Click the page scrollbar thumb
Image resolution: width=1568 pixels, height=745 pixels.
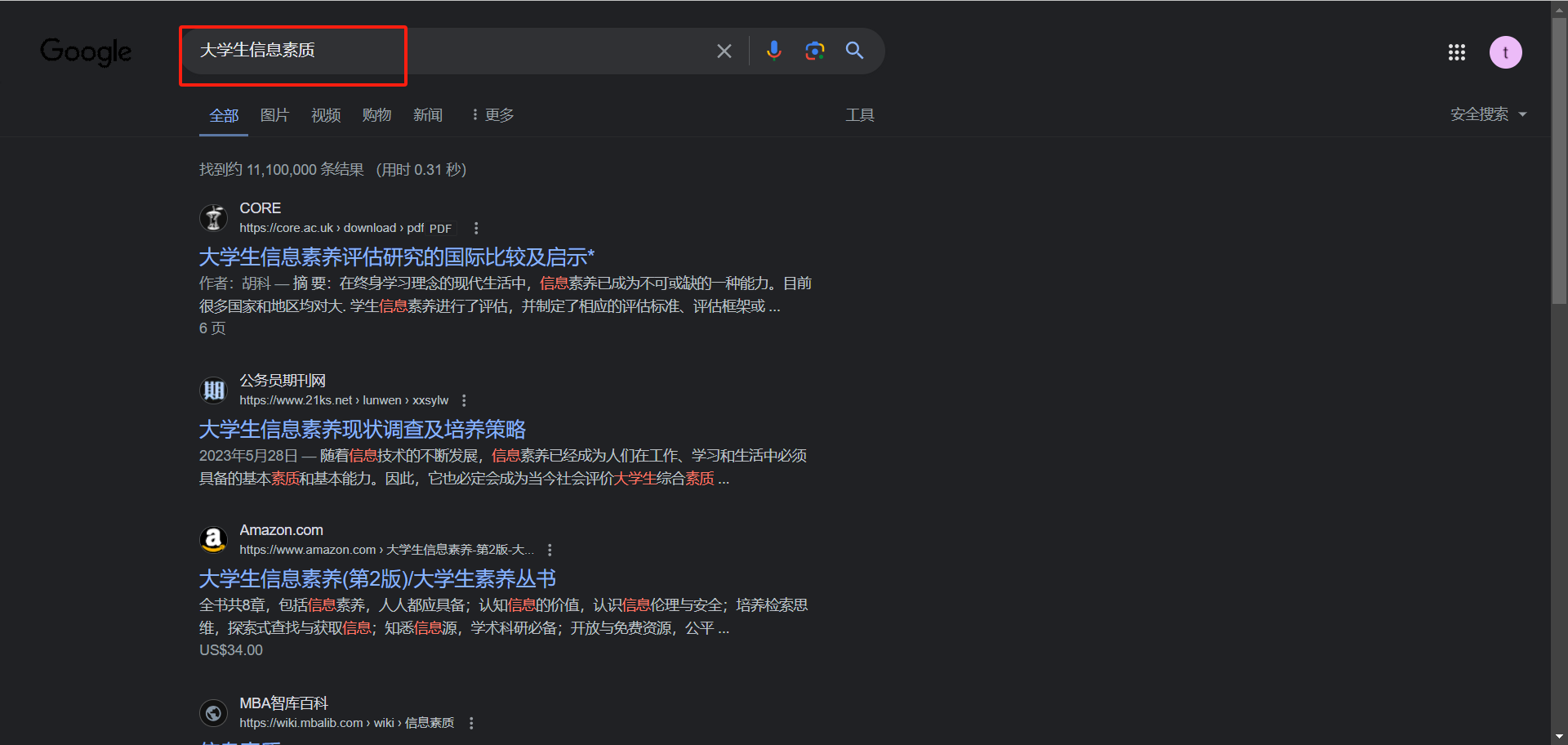tap(1559, 160)
